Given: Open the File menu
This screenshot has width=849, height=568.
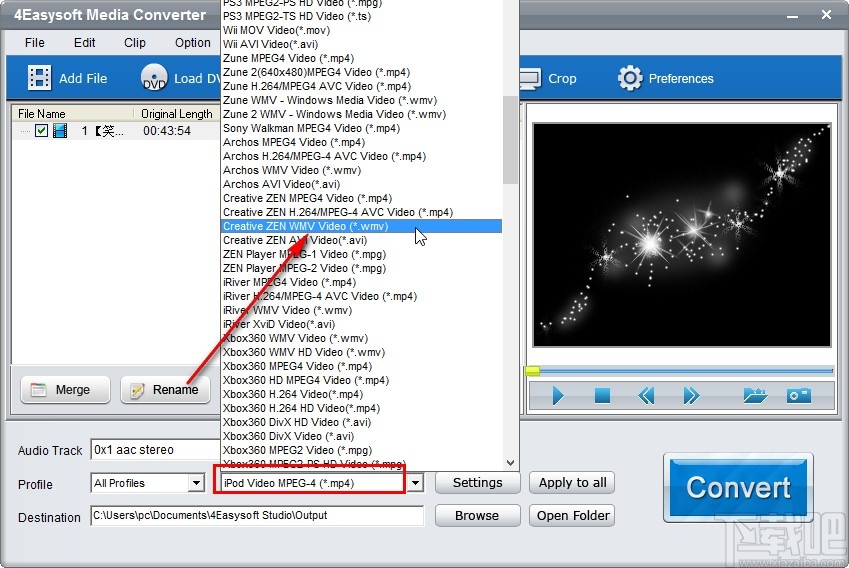Looking at the screenshot, I should pos(35,43).
